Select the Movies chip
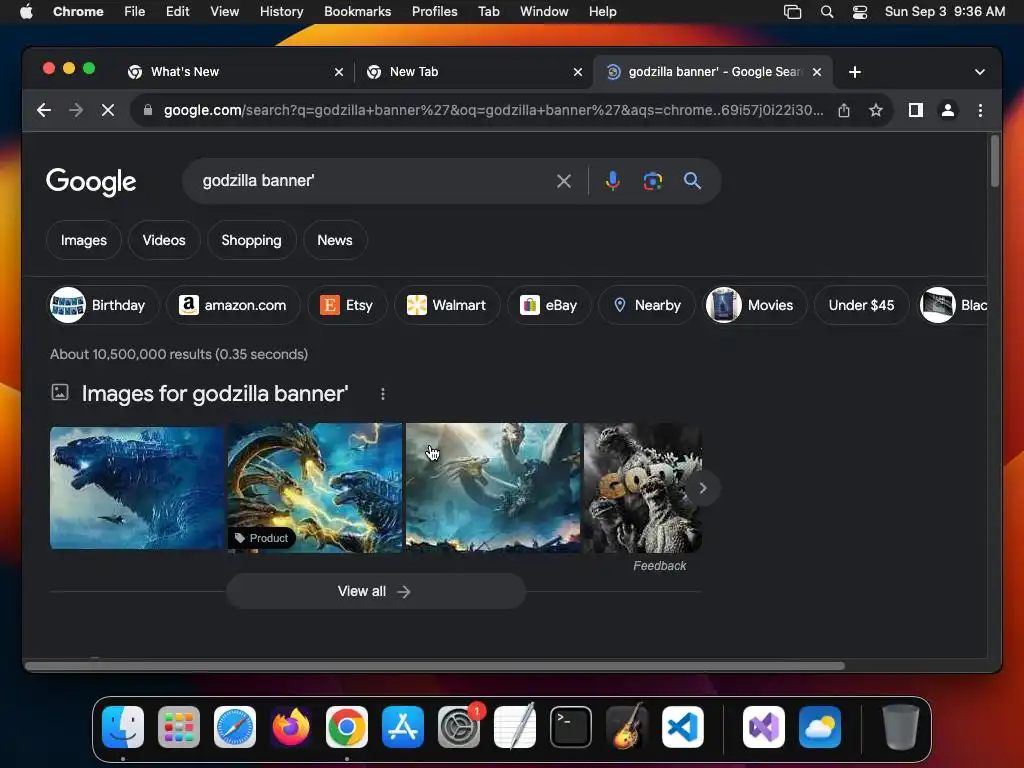1024x768 pixels. pyautogui.click(x=754, y=305)
